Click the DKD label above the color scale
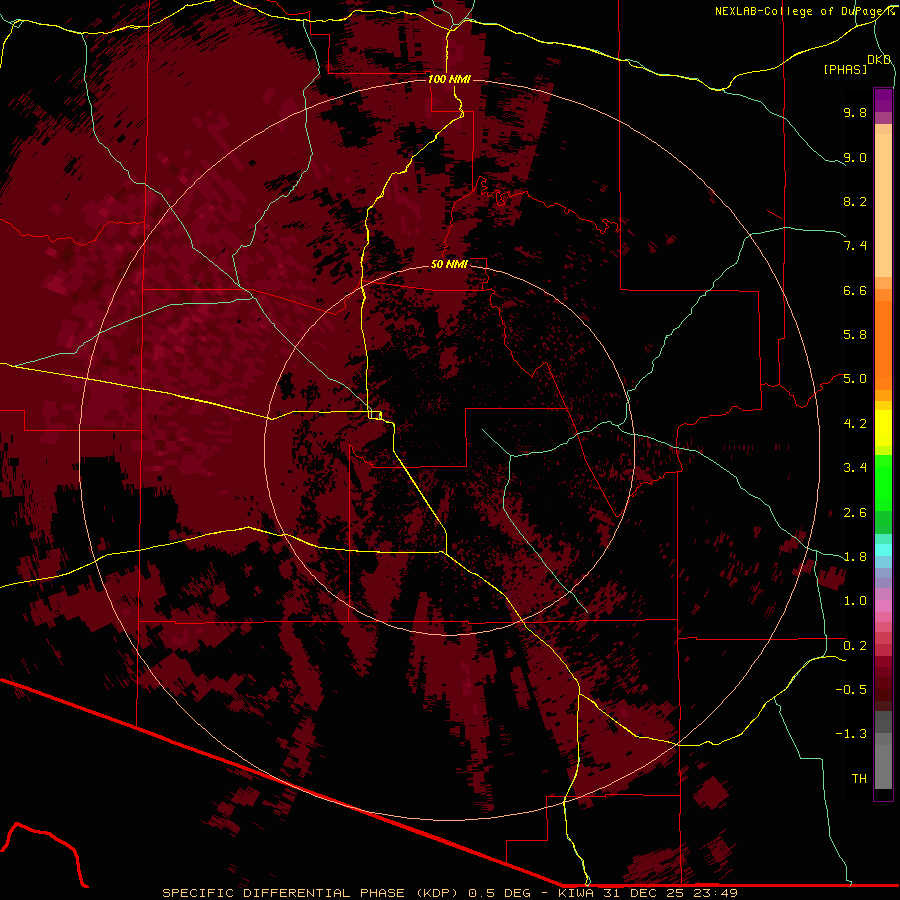Image resolution: width=900 pixels, height=900 pixels. pyautogui.click(x=879, y=60)
